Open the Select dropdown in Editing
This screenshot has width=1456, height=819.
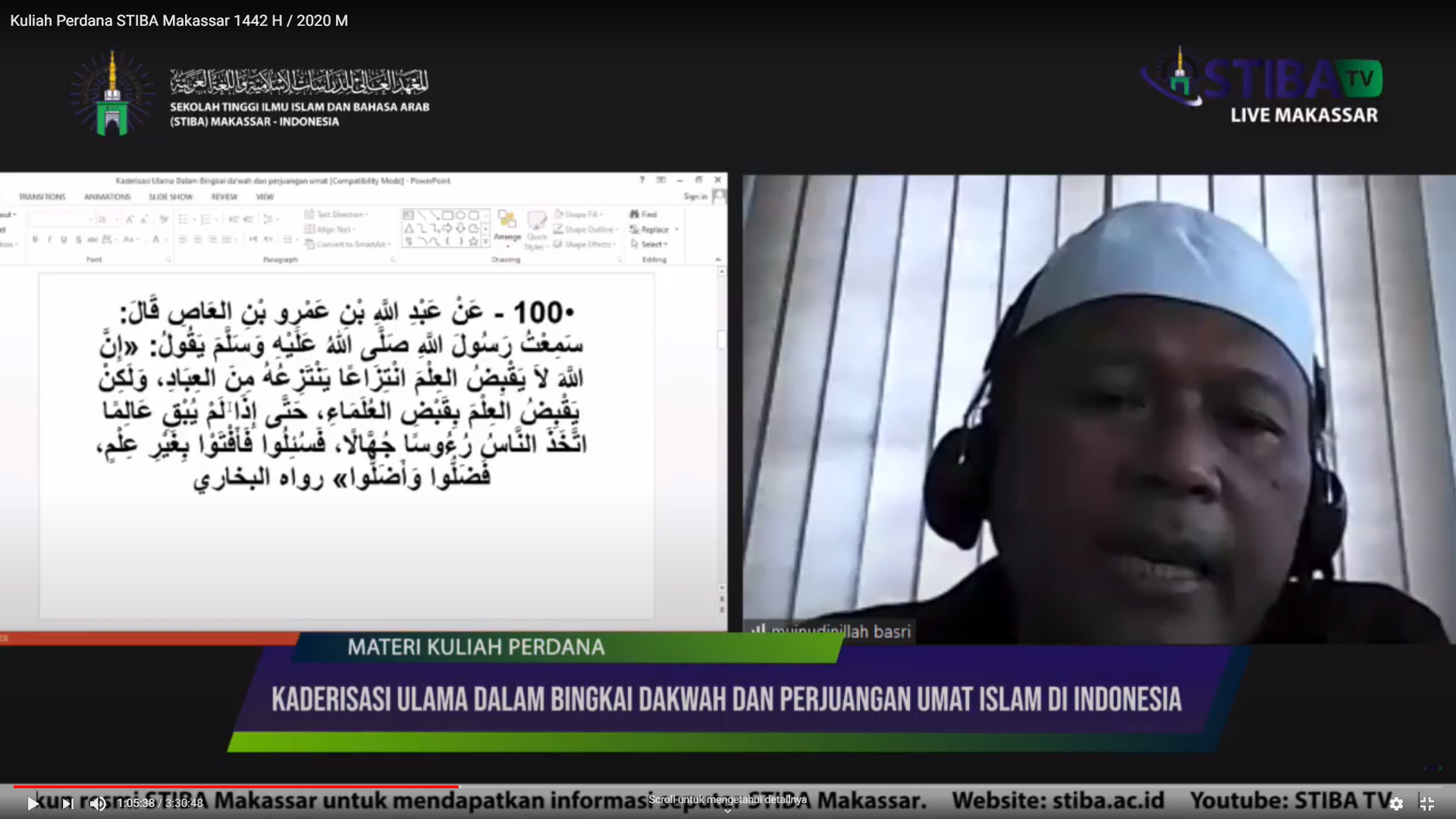(x=654, y=244)
